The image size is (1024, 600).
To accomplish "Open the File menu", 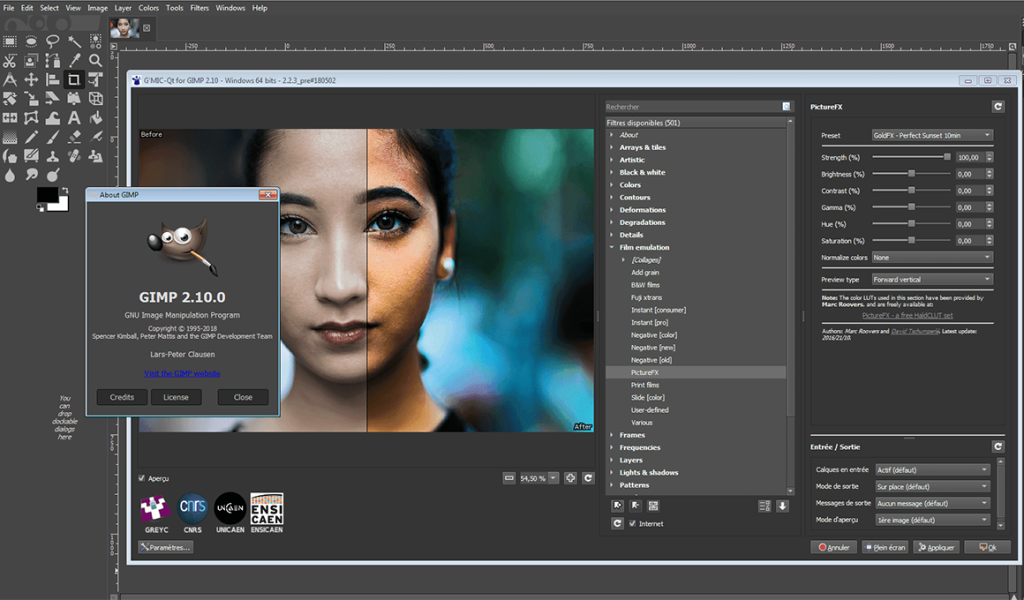I will coord(8,8).
